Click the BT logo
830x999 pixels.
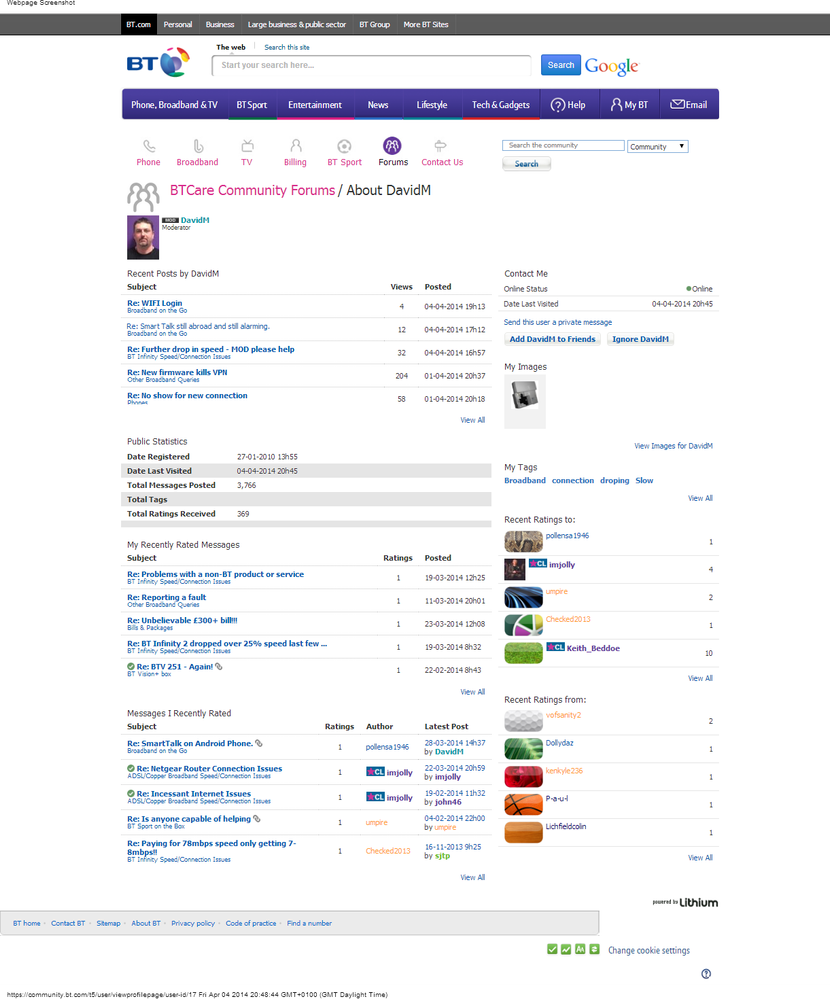point(158,62)
